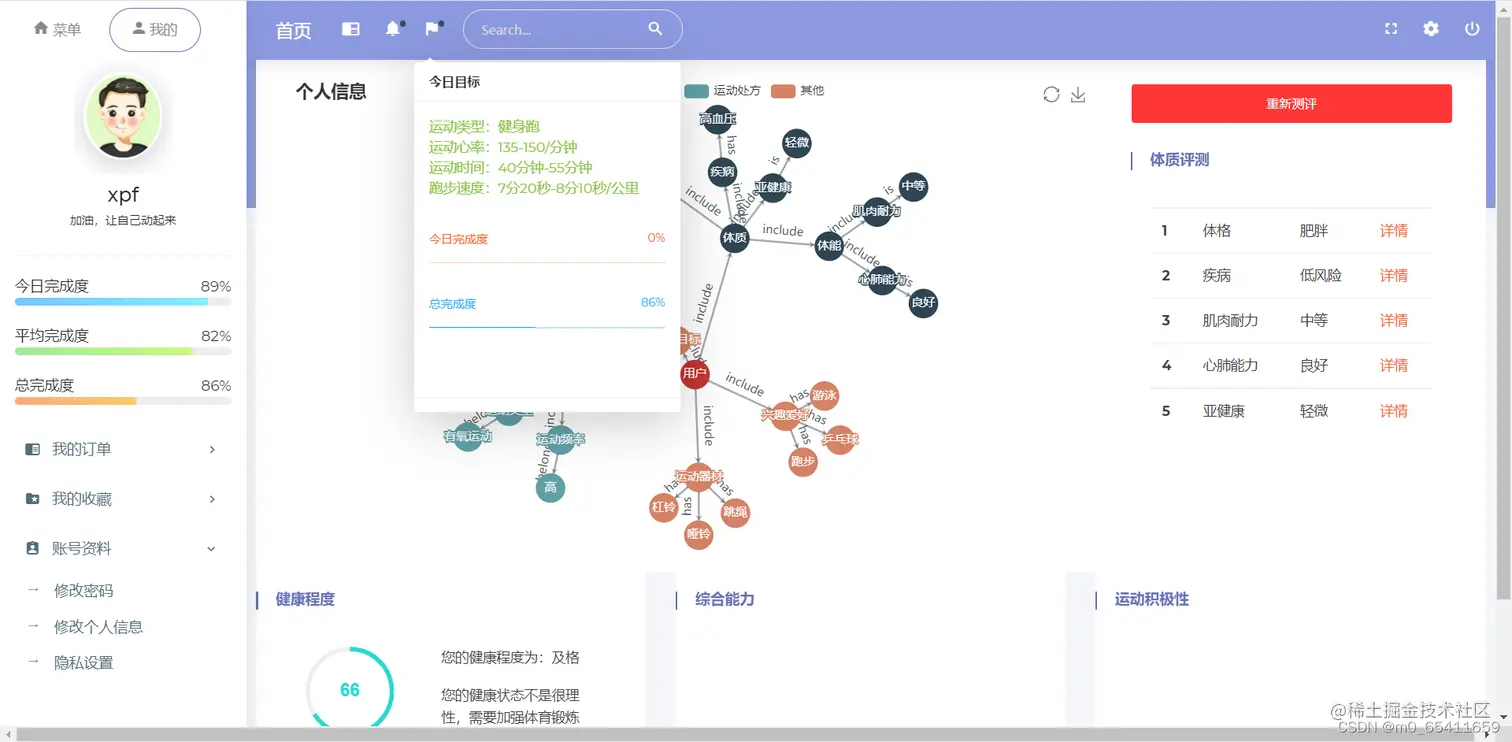Open the panel layout icon beside 首页

[350, 29]
